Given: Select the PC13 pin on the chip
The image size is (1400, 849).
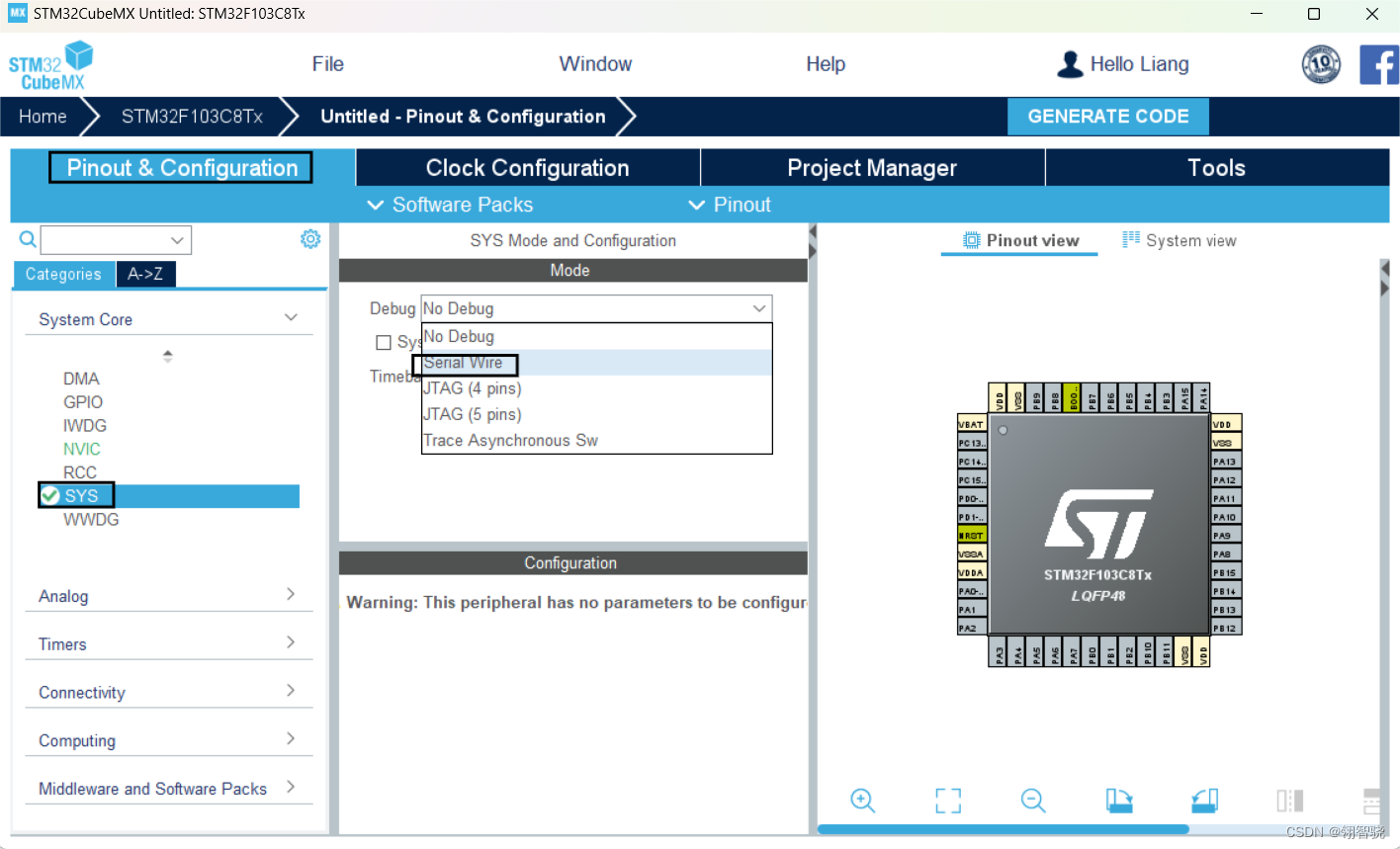Looking at the screenshot, I should (x=972, y=443).
